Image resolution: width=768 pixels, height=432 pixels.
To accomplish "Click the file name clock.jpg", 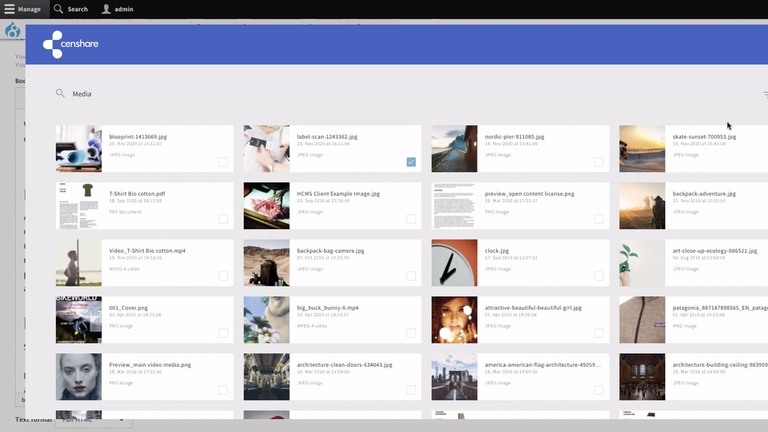I will point(497,251).
